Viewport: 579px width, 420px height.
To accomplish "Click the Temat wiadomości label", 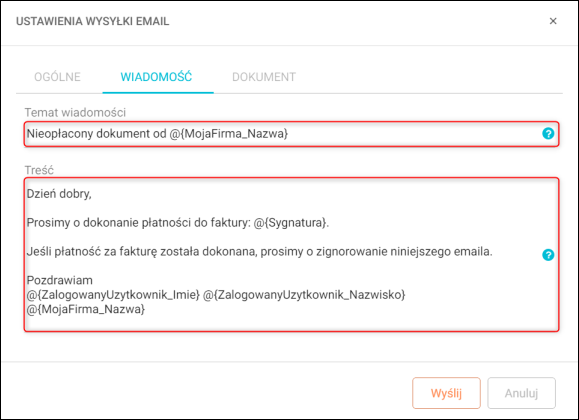I will tap(75, 112).
